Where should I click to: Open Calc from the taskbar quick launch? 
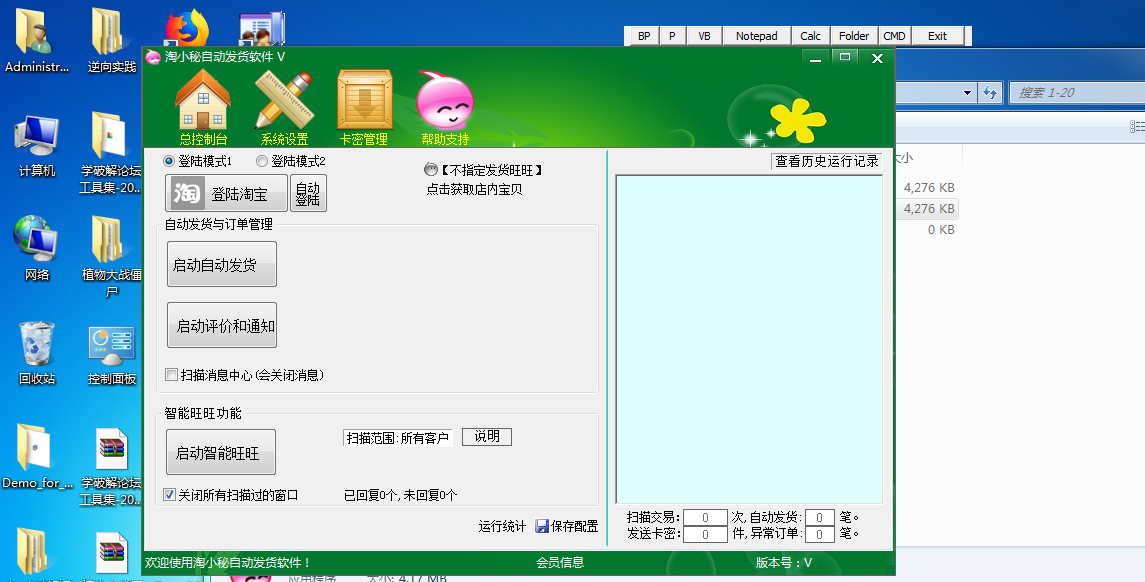810,35
